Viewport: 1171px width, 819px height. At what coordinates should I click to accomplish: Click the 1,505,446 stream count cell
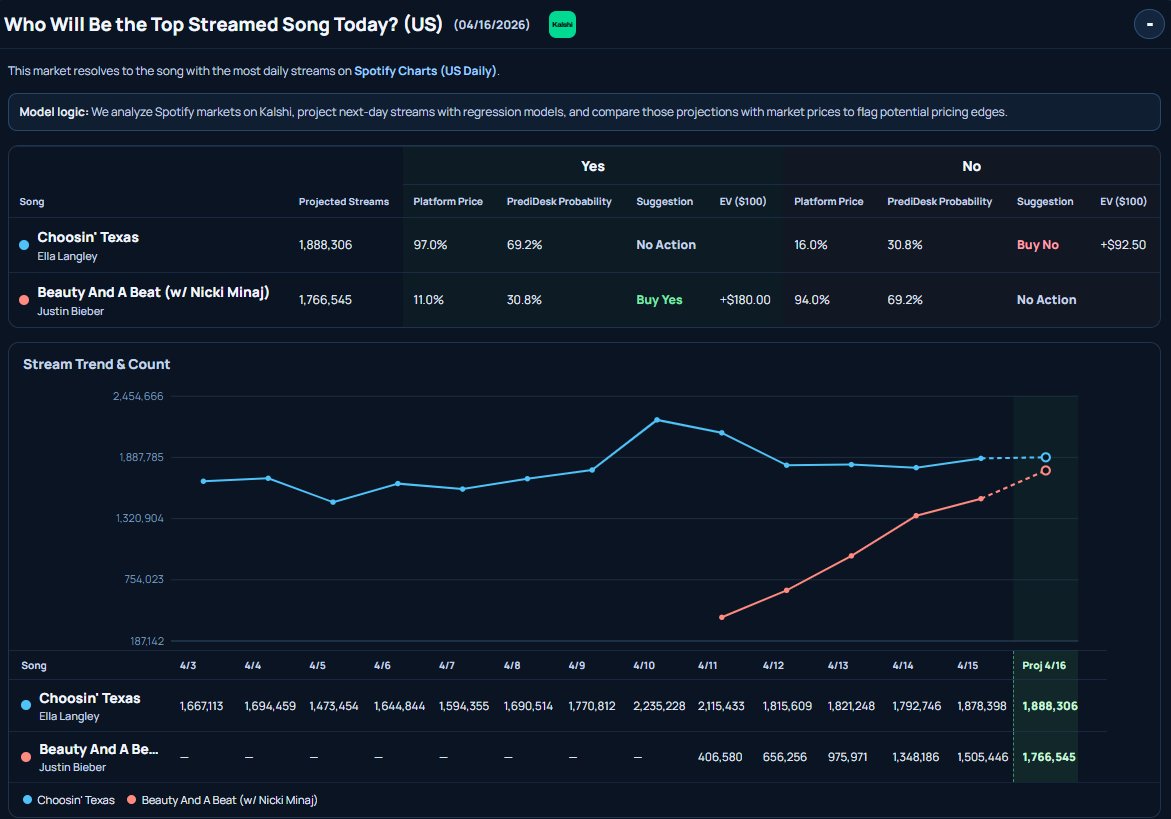pos(983,757)
